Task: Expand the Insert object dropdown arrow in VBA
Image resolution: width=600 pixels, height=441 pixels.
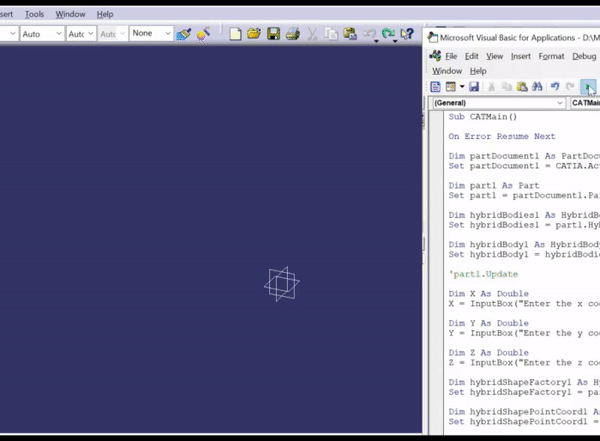Action: (462, 87)
